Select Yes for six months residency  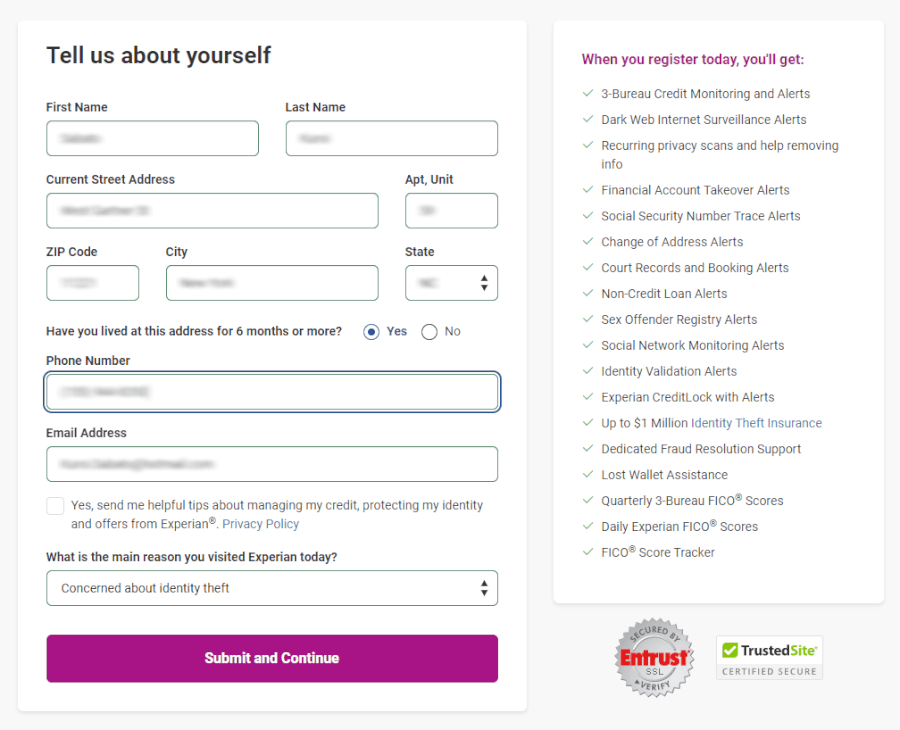point(371,332)
